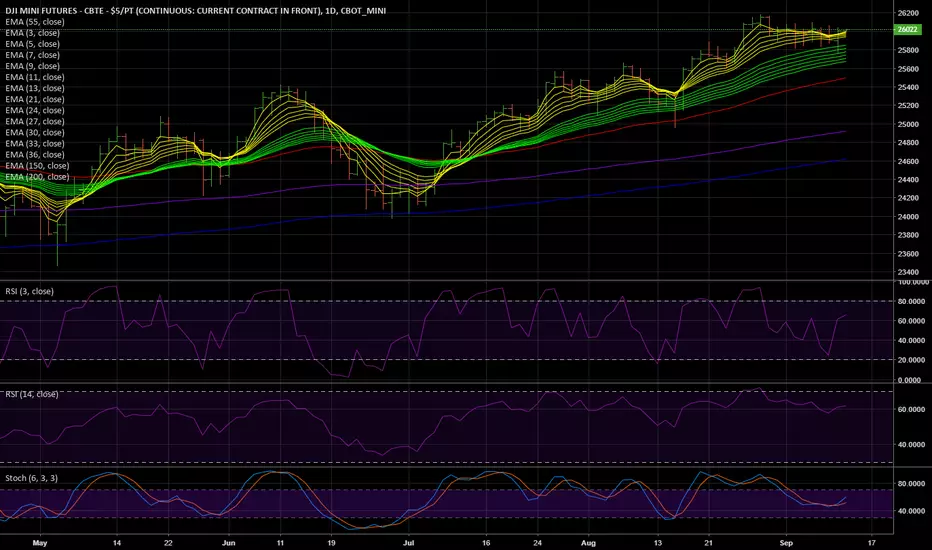Image resolution: width=932 pixels, height=550 pixels.
Task: Click the 24 date label on time axis
Action: tap(537, 543)
